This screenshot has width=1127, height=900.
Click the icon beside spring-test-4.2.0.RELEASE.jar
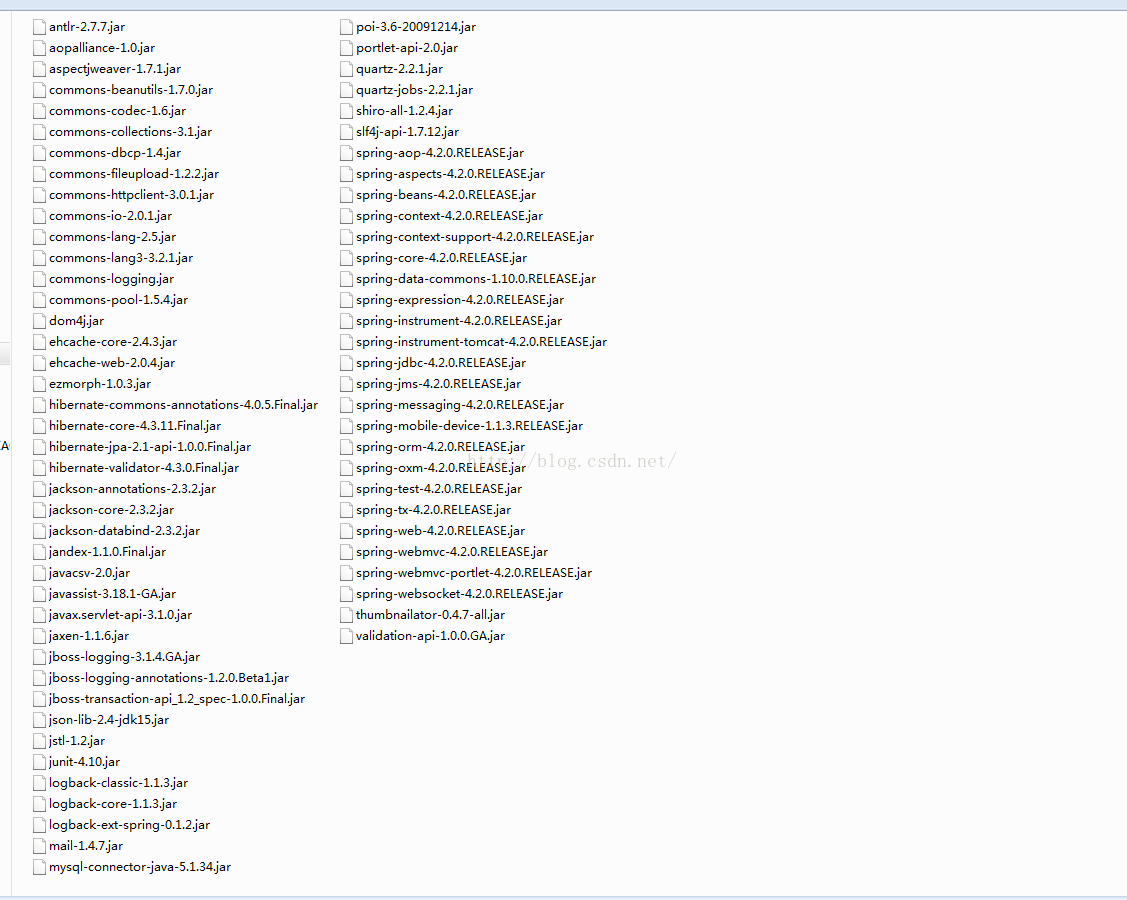click(346, 489)
